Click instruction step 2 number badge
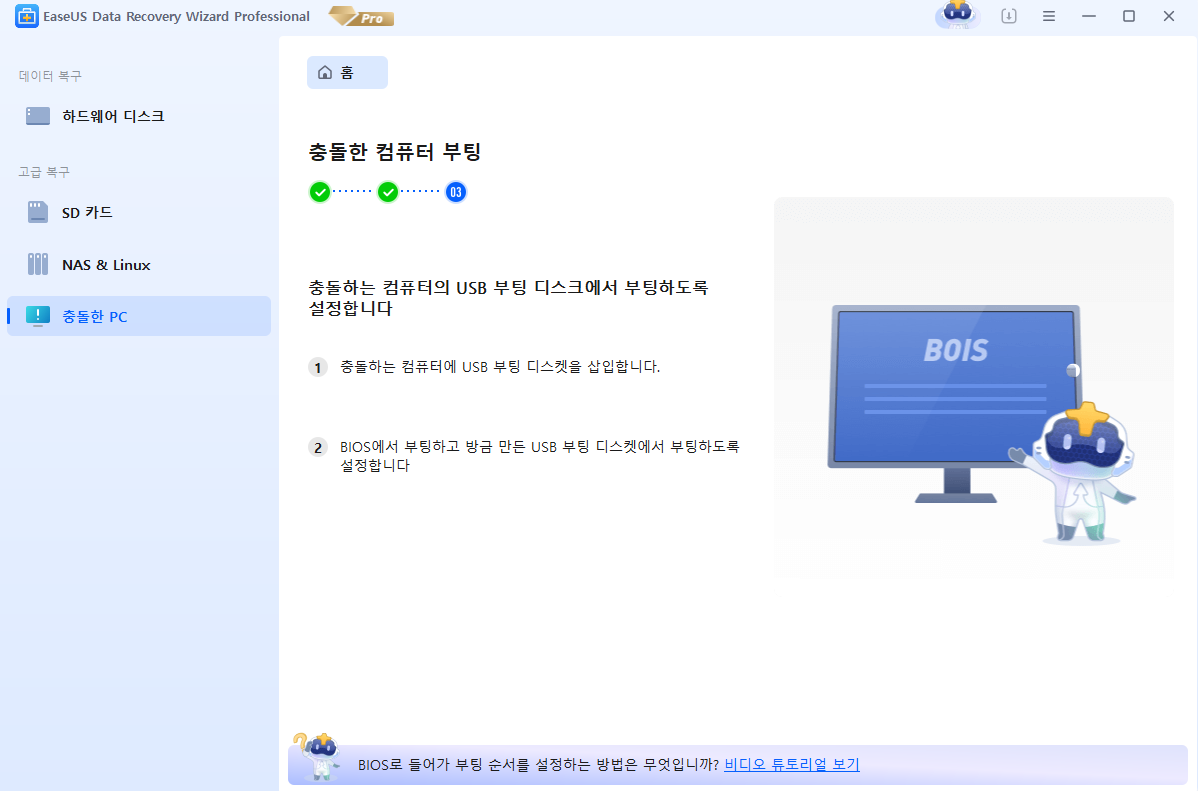The height and width of the screenshot is (791, 1198). click(x=318, y=447)
